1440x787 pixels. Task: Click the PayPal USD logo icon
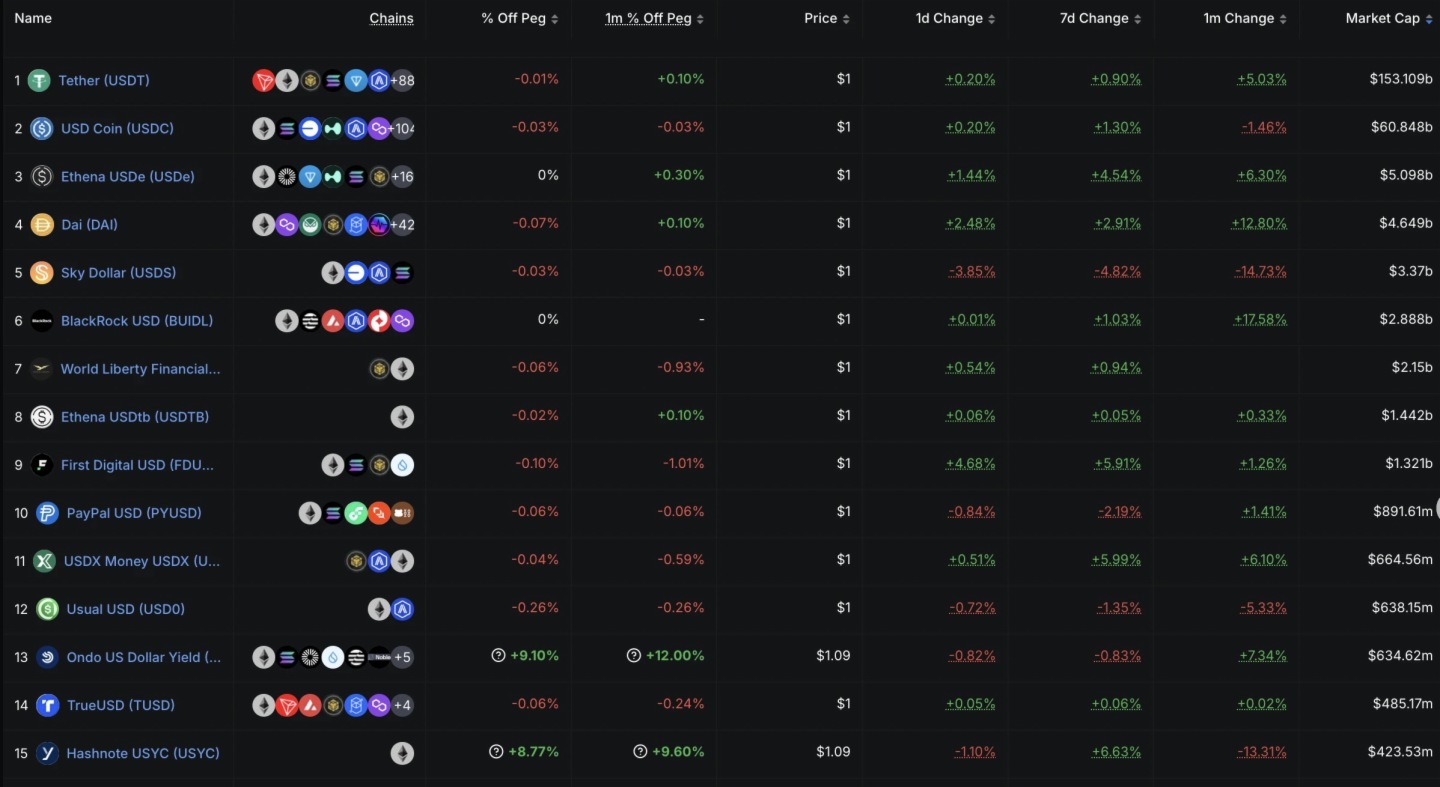point(47,513)
